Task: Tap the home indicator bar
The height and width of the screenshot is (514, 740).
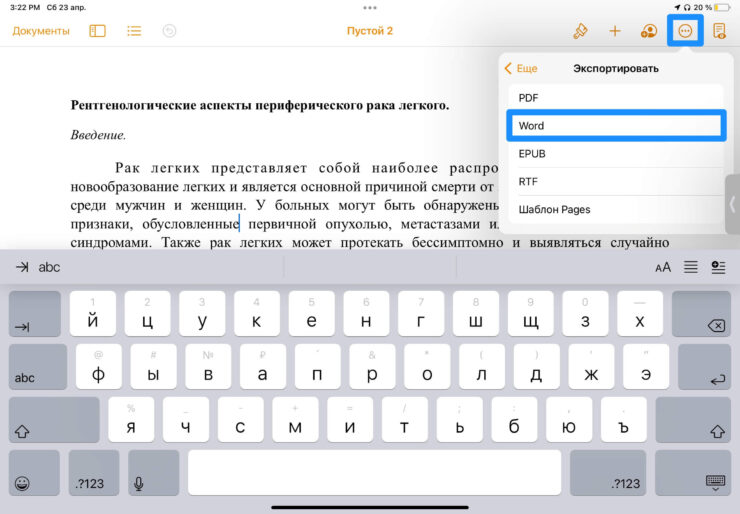Action: coord(370,508)
